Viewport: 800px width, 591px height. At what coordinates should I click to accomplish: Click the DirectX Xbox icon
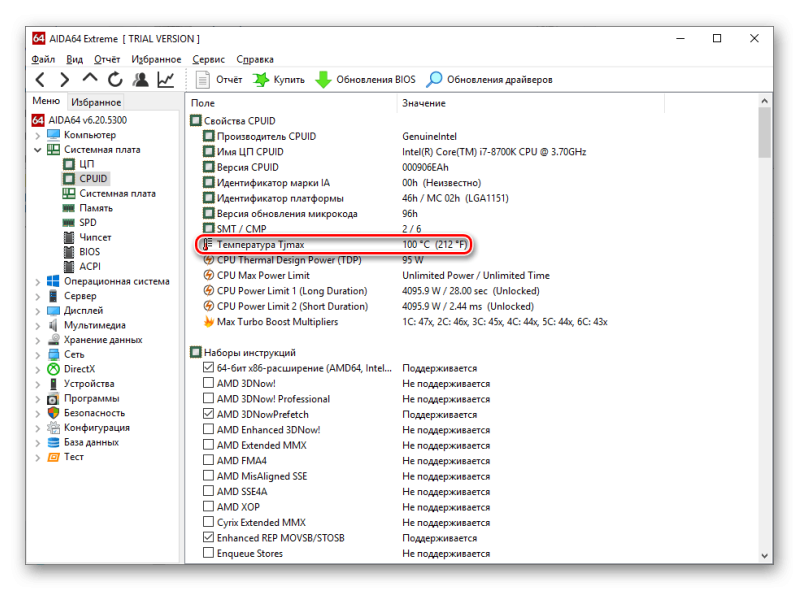click(53, 369)
